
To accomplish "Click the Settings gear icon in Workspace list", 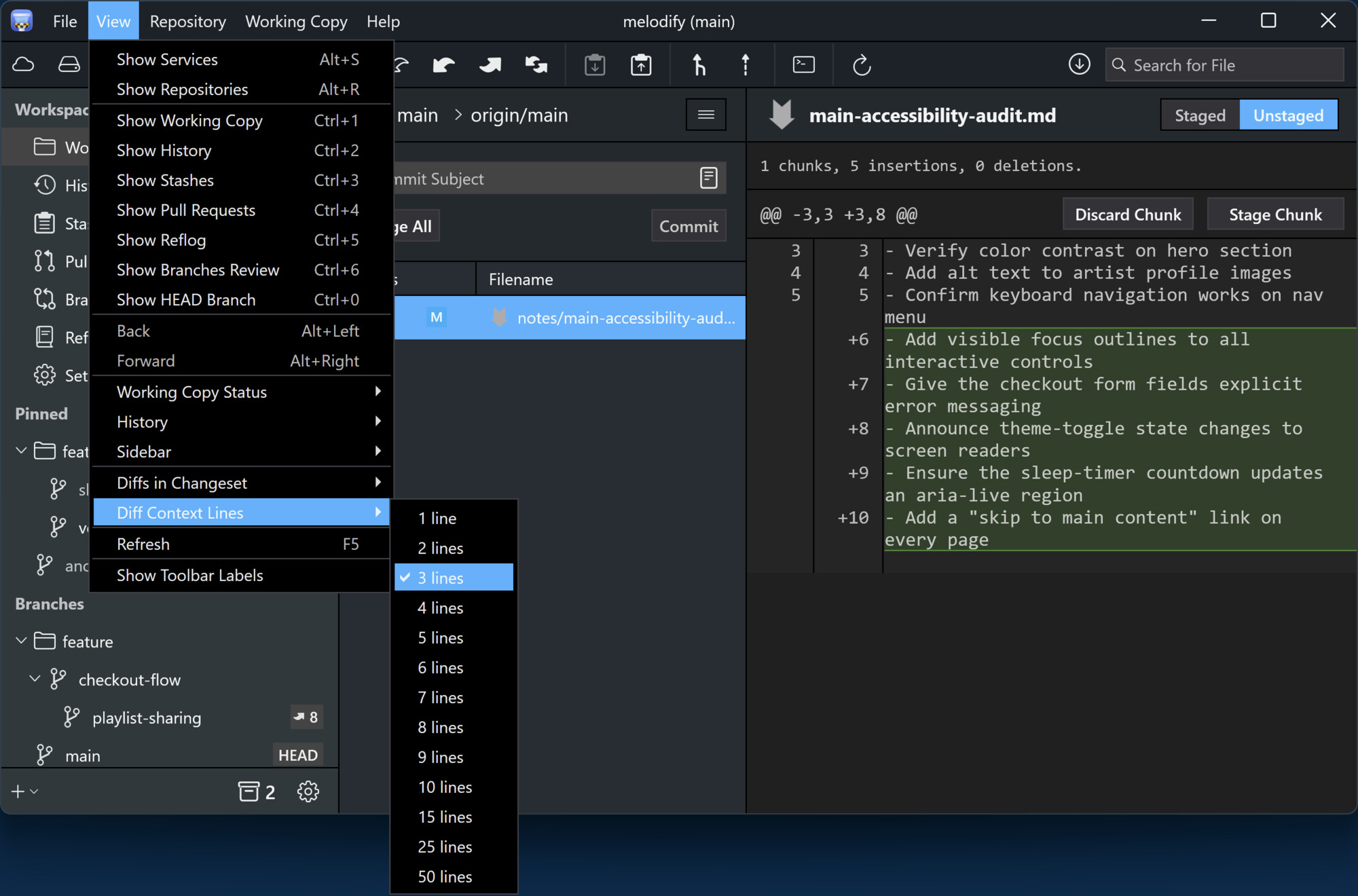I will pos(45,375).
